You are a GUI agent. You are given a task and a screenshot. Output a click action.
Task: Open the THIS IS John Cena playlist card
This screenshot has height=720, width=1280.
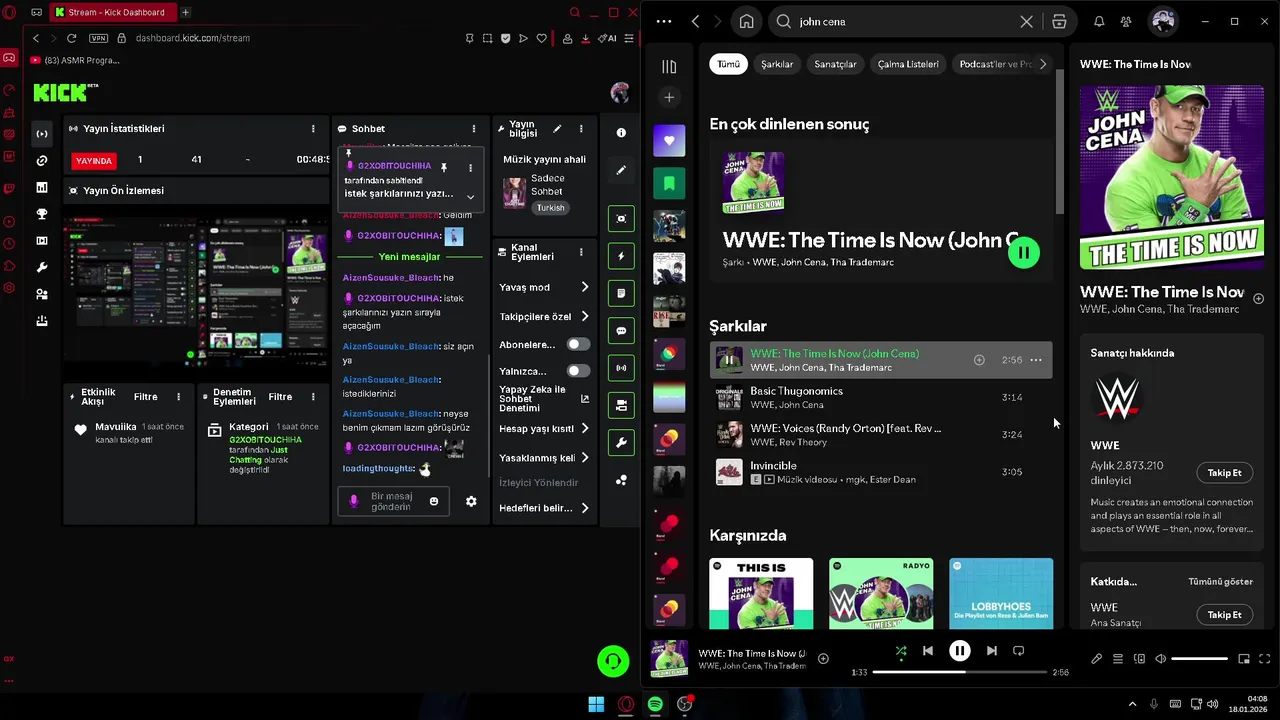click(761, 593)
